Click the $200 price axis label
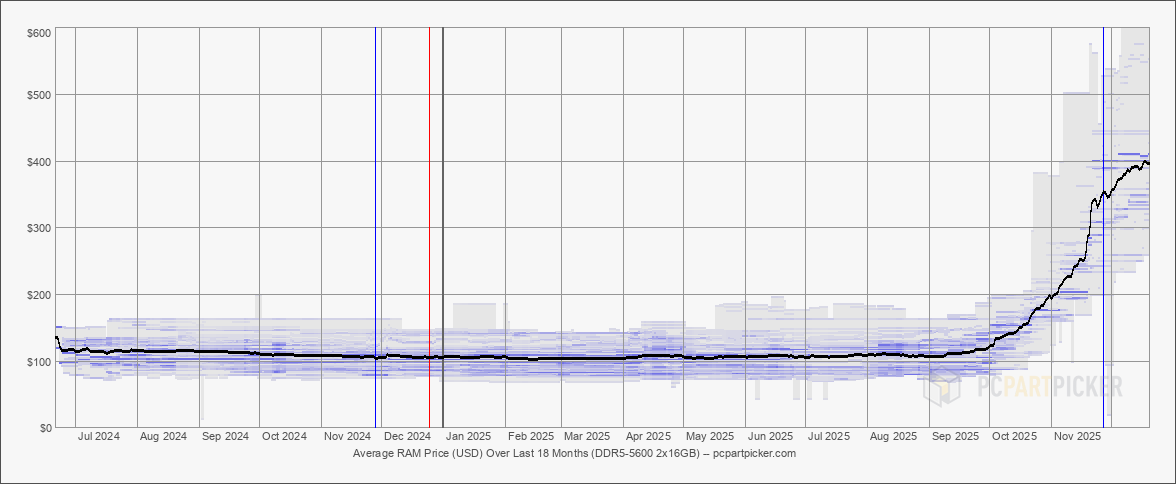Screen dimensions: 1176x484 click(38, 295)
